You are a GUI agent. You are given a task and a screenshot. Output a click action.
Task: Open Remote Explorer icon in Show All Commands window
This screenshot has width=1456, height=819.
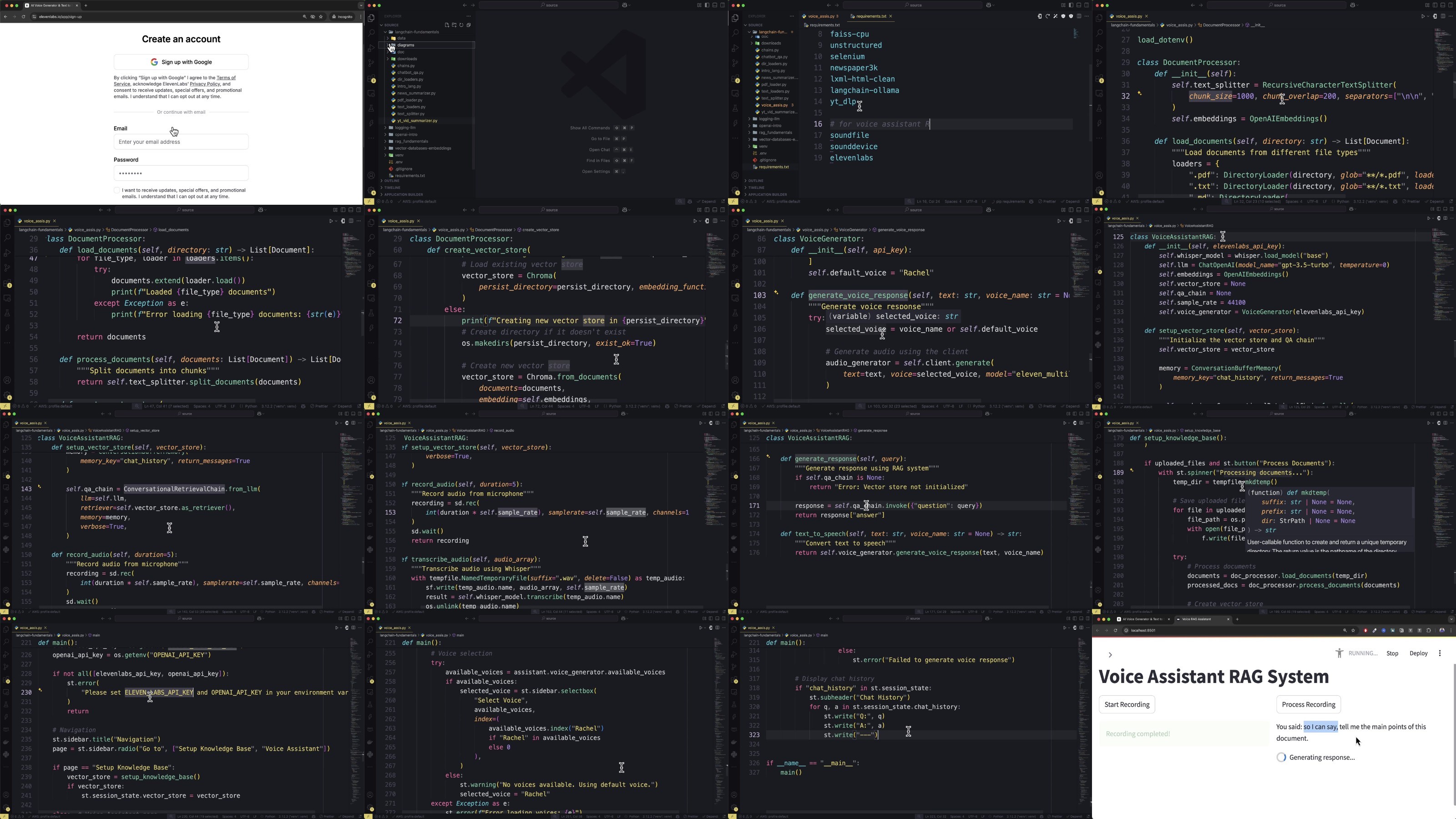pos(371,93)
